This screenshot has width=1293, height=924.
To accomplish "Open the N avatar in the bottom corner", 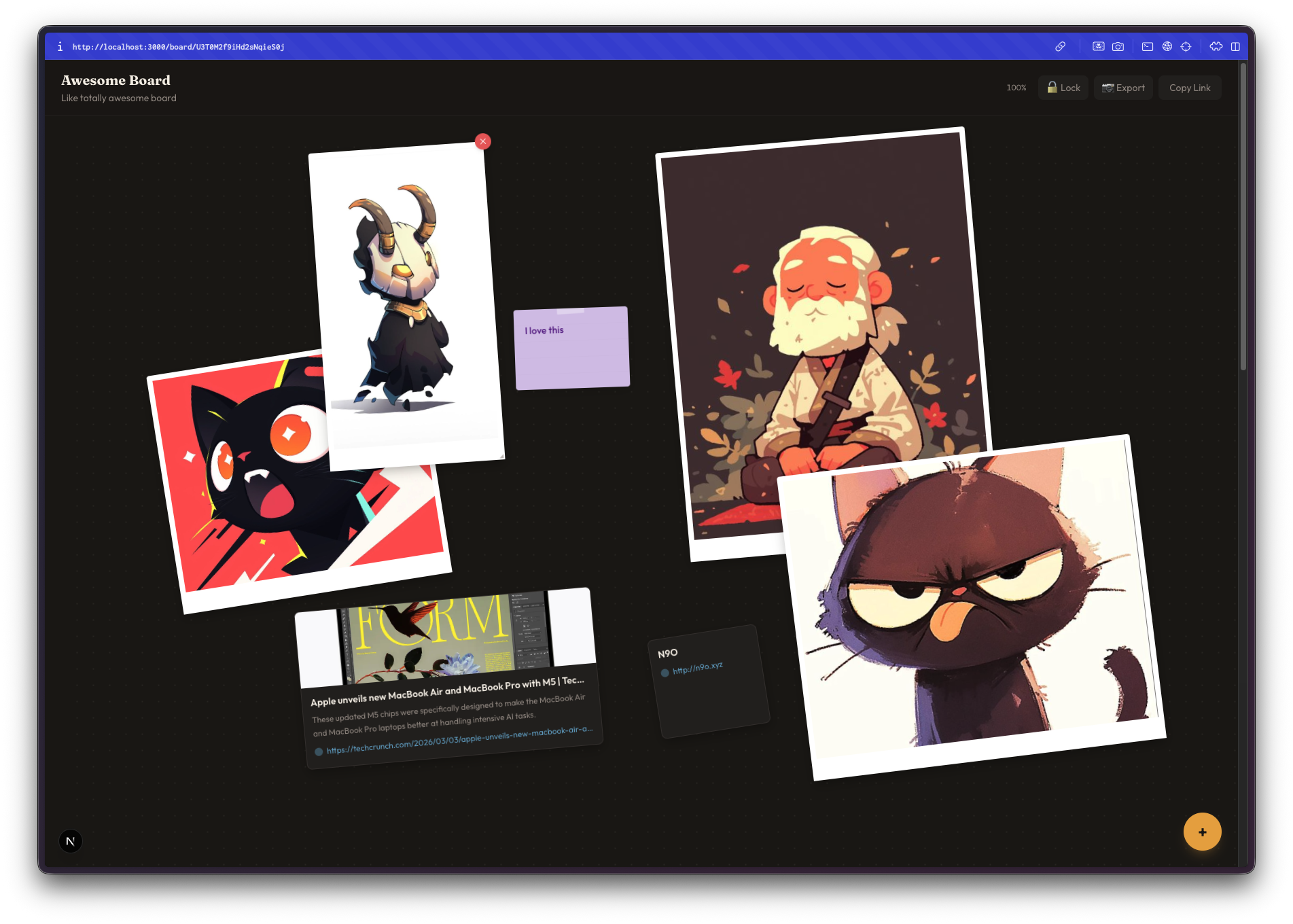I will (x=70, y=840).
